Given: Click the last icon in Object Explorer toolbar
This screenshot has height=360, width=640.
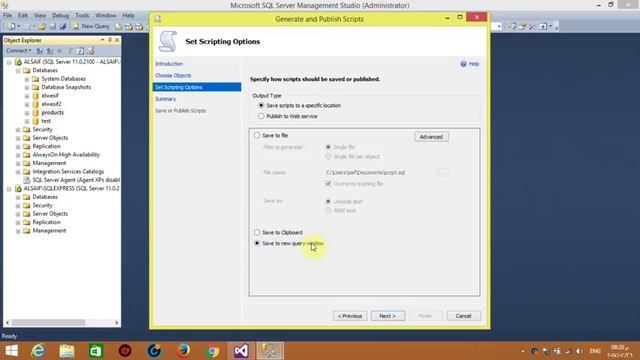Looking at the screenshot, I should [91, 51].
